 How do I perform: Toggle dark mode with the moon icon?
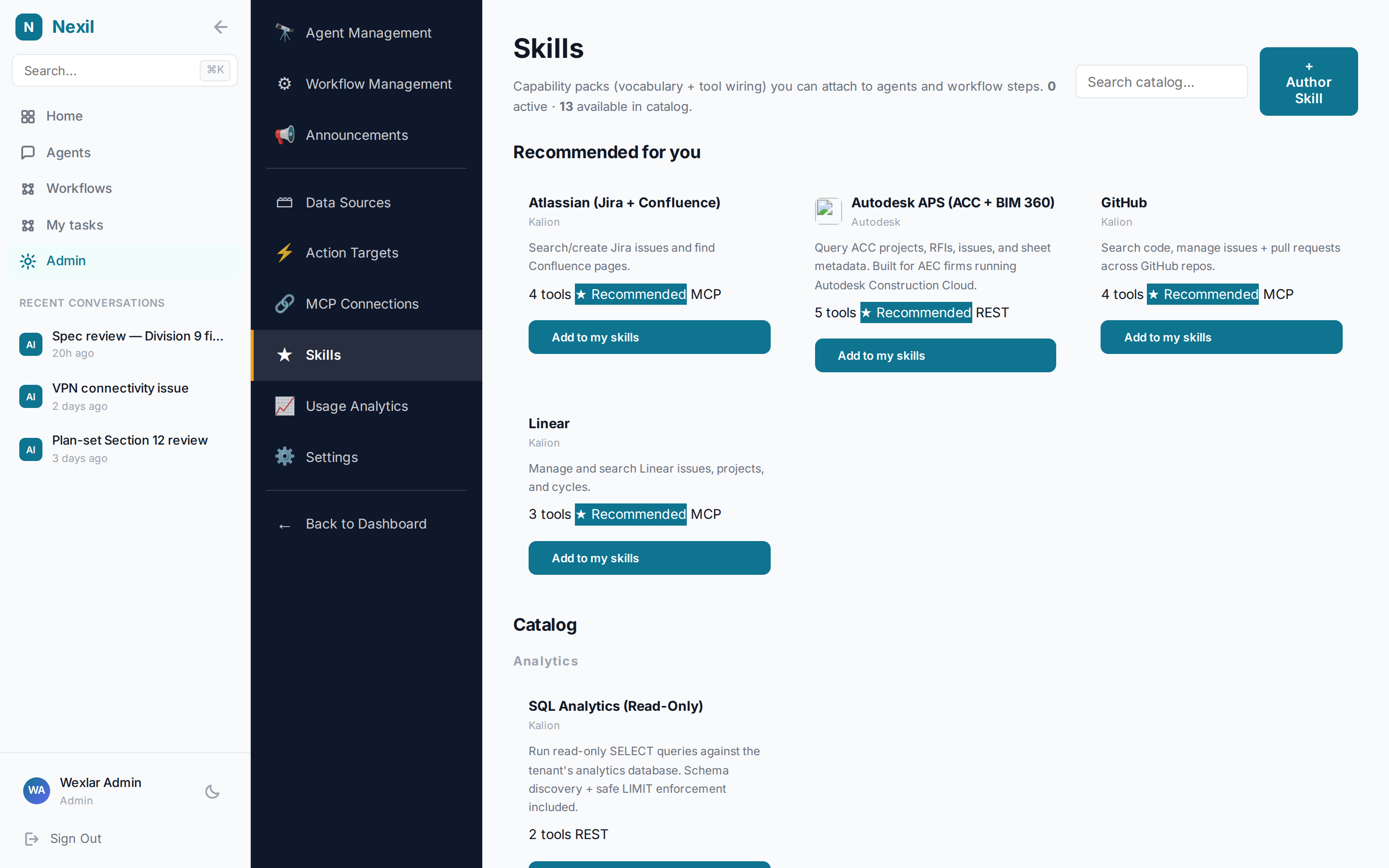[x=212, y=792]
